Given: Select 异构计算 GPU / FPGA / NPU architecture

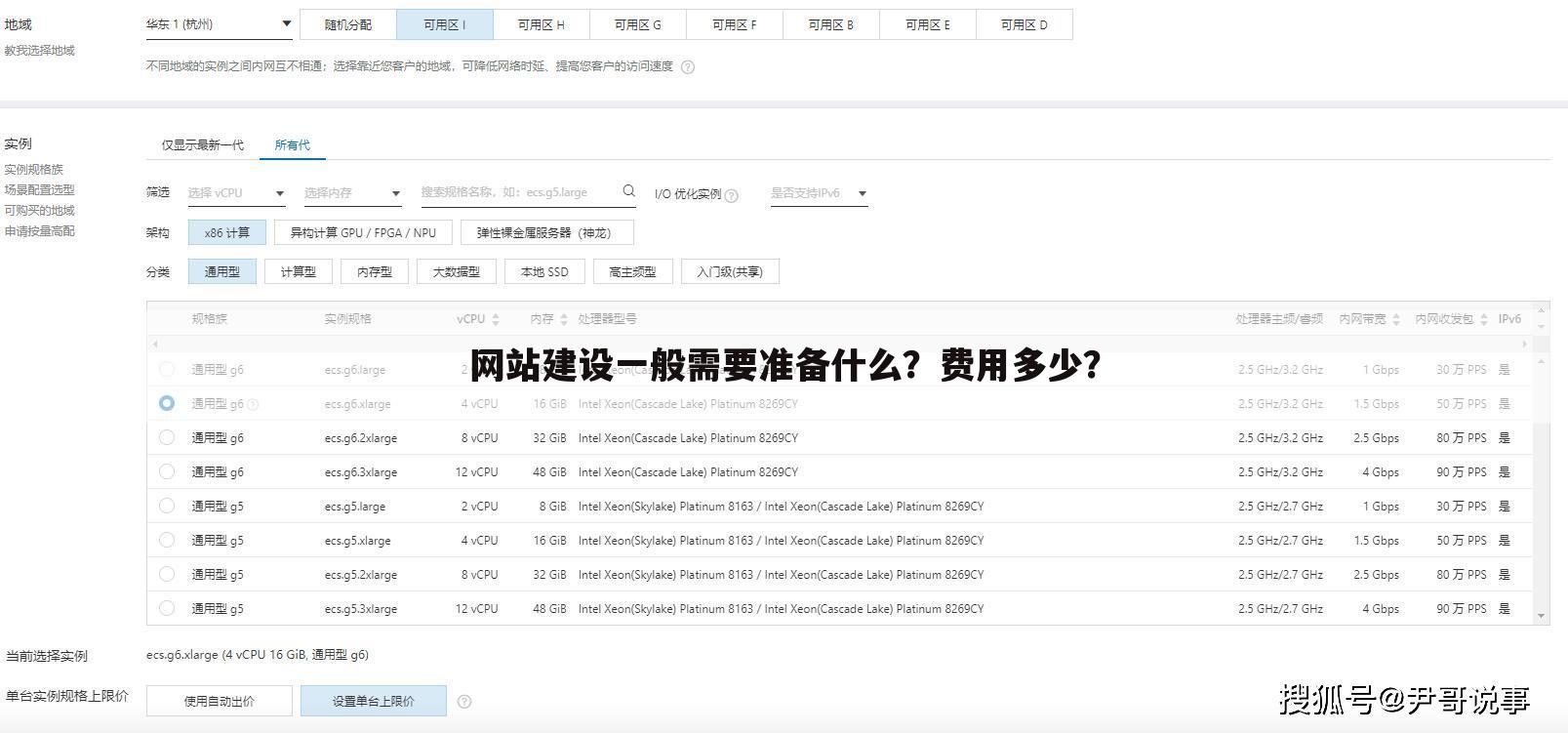Looking at the screenshot, I should coord(363,232).
